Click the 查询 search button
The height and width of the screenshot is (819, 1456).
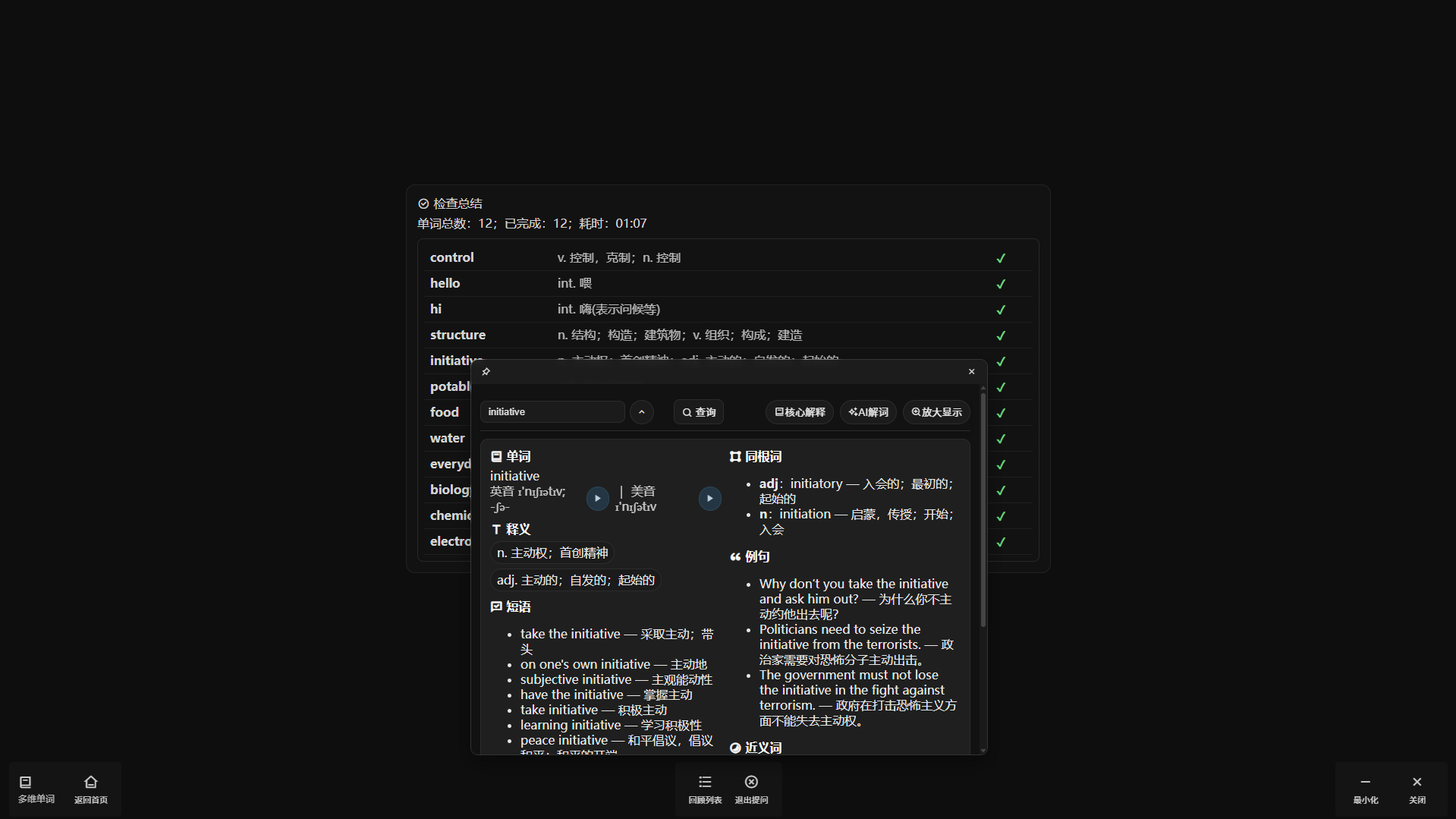point(699,412)
